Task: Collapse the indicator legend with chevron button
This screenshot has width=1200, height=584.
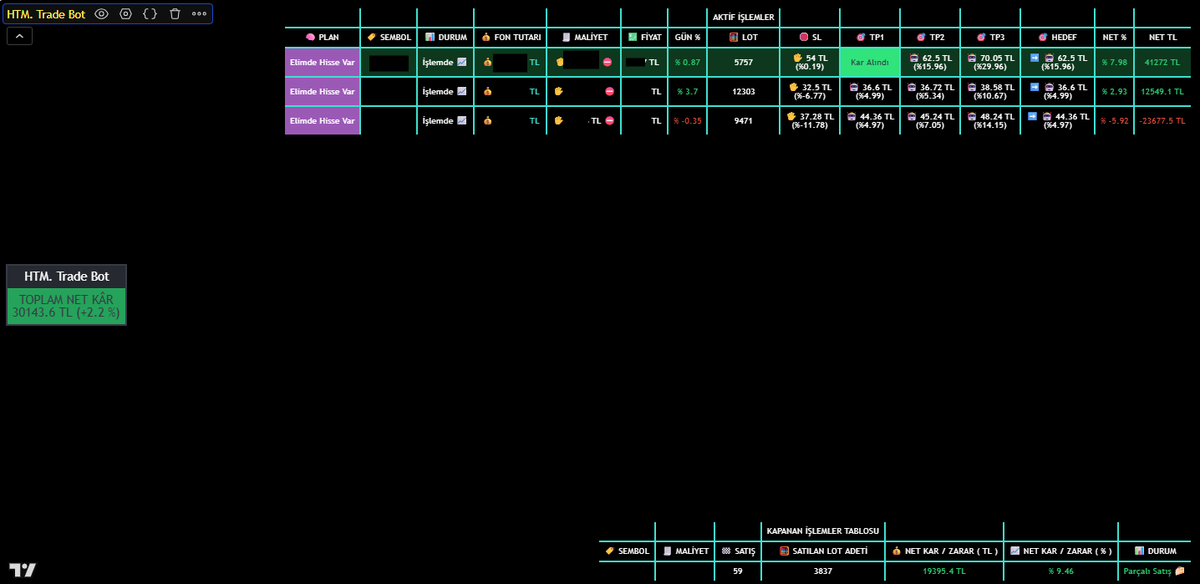Action: 19,36
